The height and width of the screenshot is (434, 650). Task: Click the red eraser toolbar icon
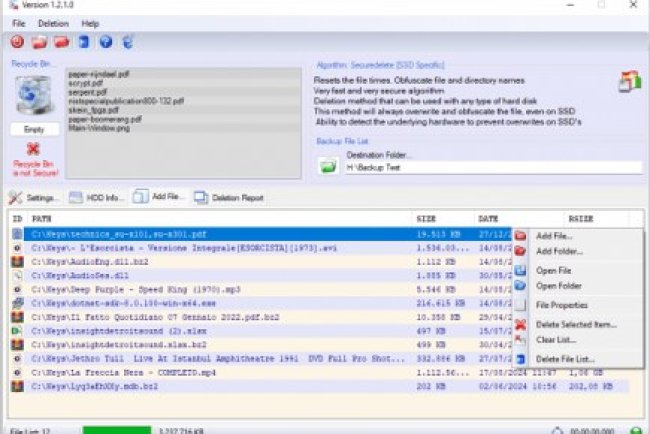pos(61,42)
